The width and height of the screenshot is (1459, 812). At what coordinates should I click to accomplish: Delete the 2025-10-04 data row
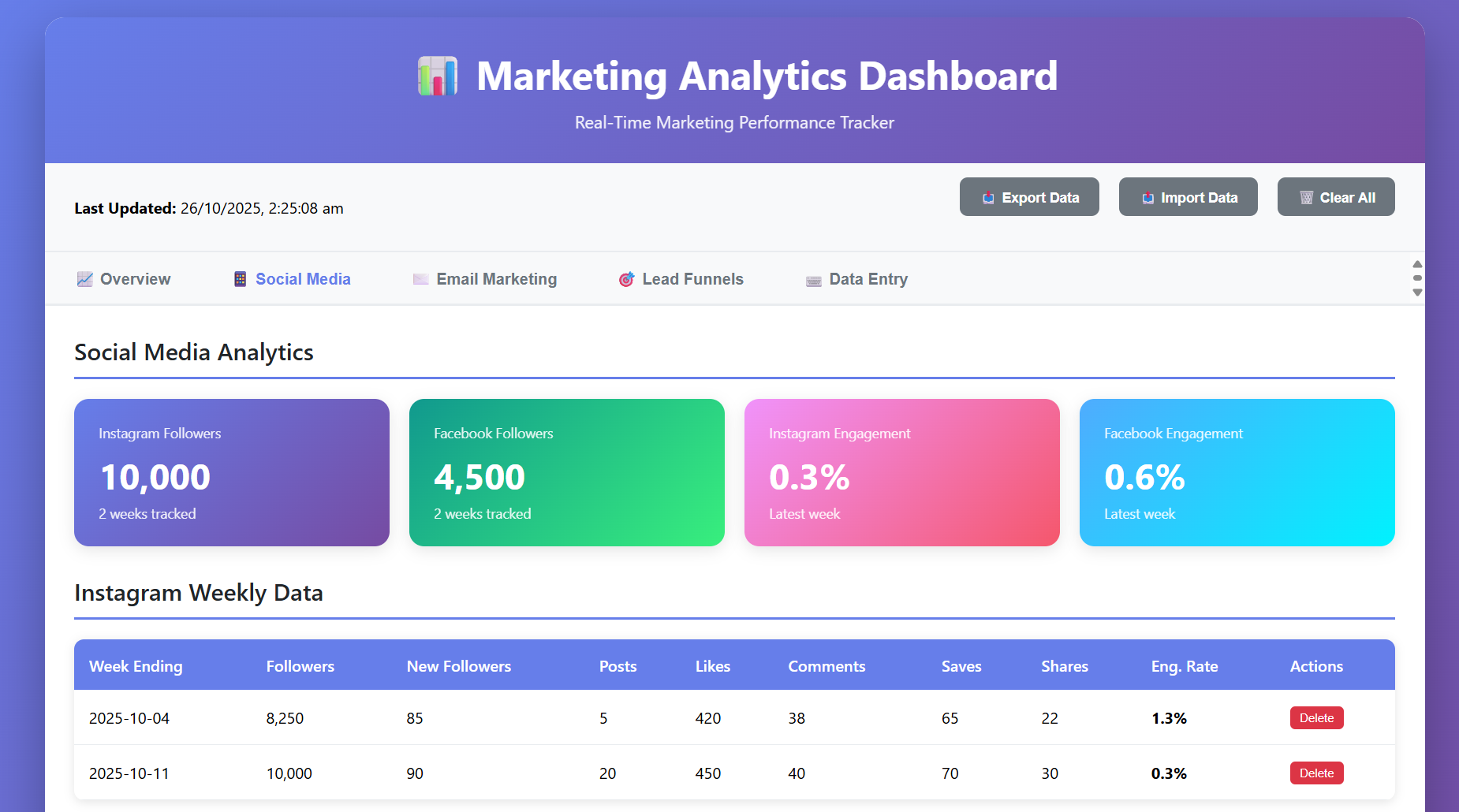(1315, 717)
